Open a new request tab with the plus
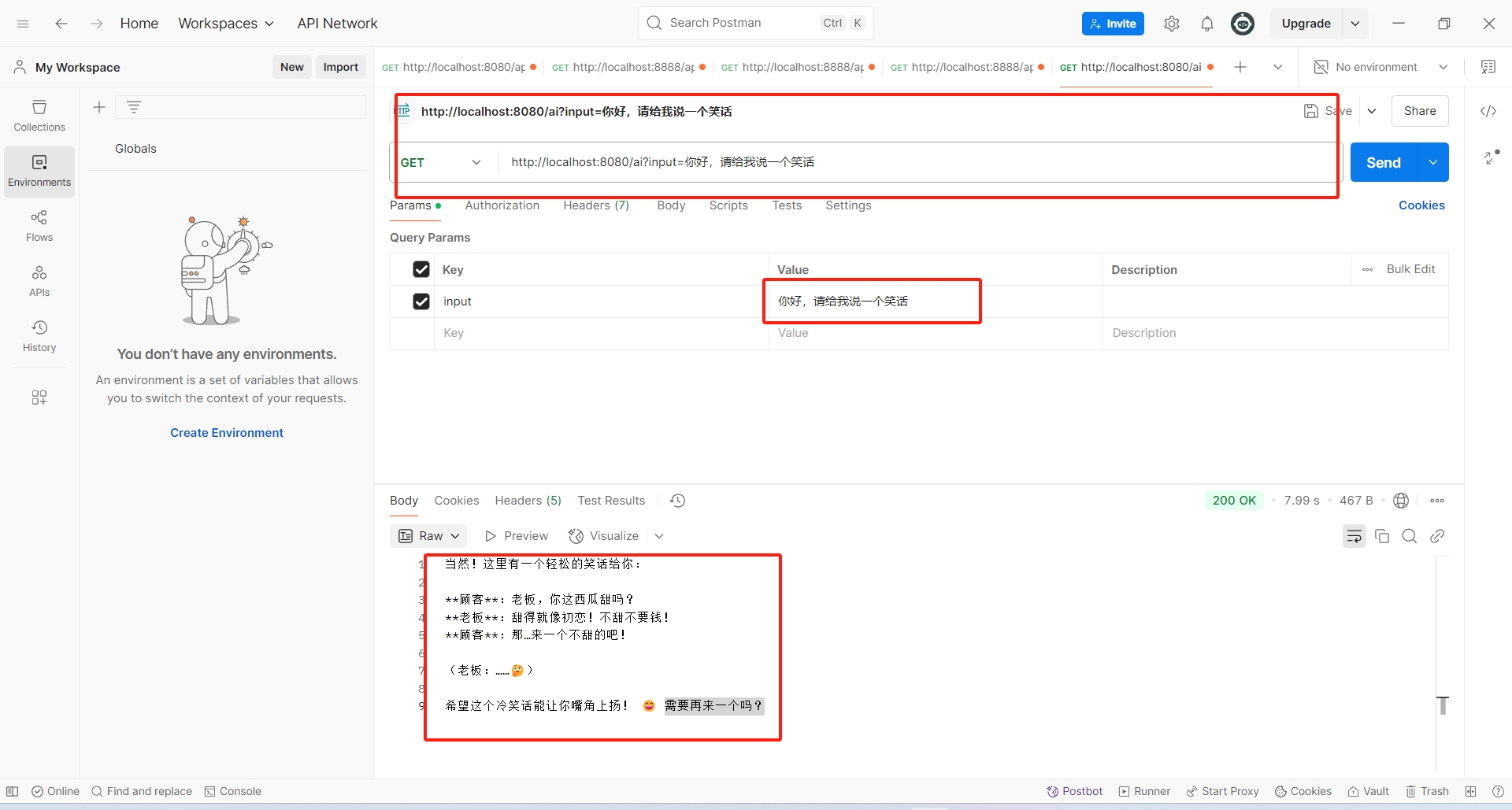Viewport: 1512px width, 810px height. coord(1240,67)
